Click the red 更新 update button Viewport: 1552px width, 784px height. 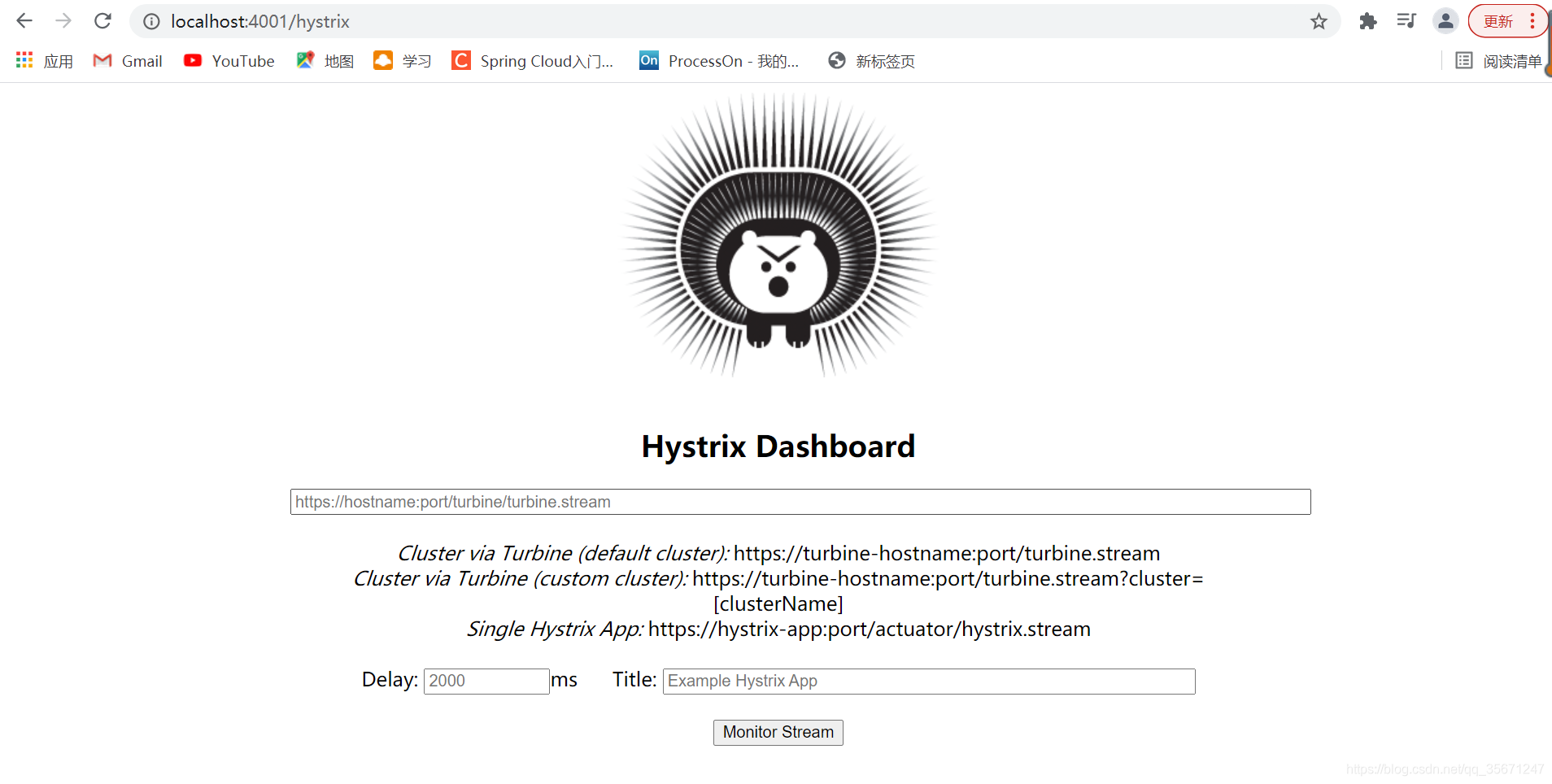click(x=1498, y=22)
